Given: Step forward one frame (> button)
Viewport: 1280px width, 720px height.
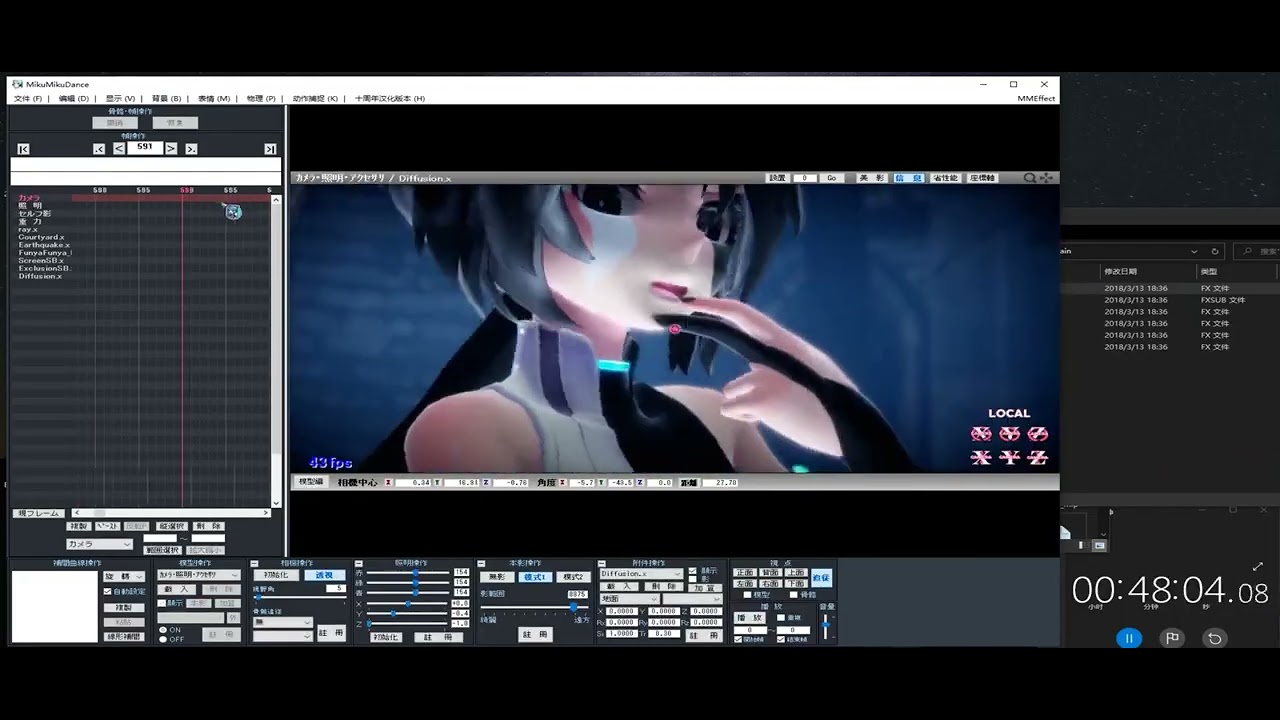Looking at the screenshot, I should click(x=171, y=148).
